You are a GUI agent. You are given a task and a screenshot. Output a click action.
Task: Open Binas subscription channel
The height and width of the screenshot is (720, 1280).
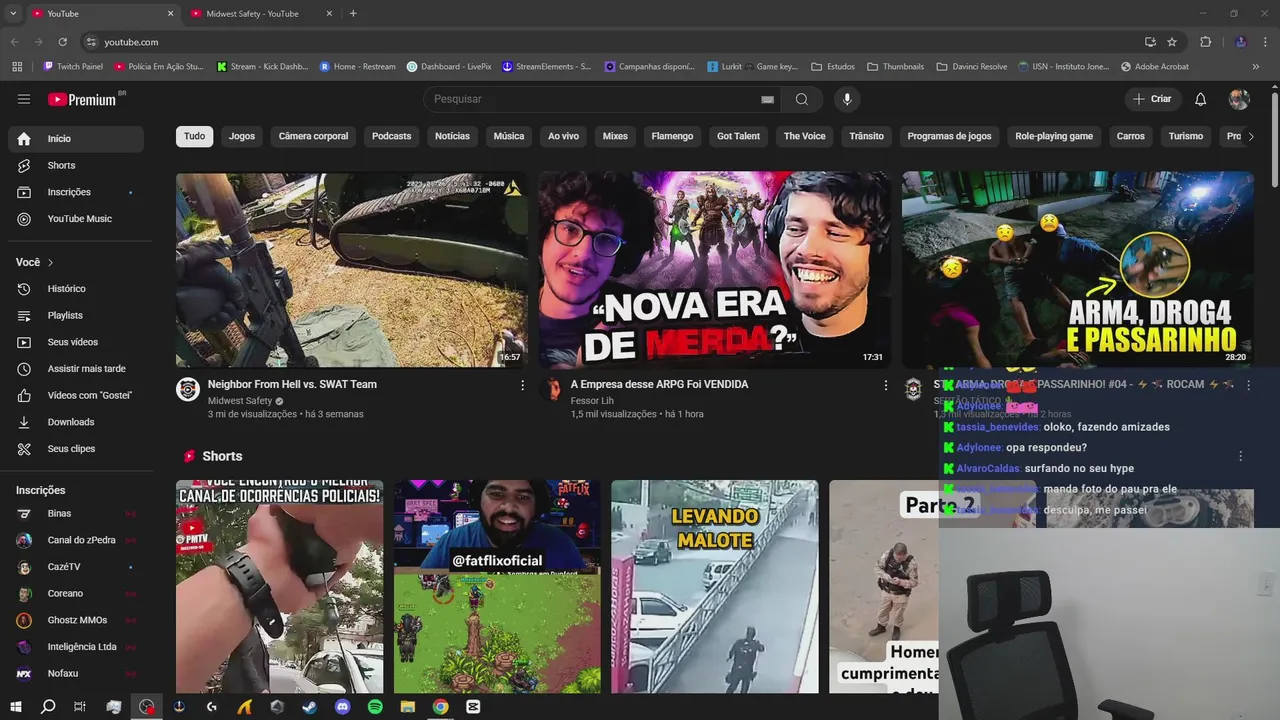76,513
